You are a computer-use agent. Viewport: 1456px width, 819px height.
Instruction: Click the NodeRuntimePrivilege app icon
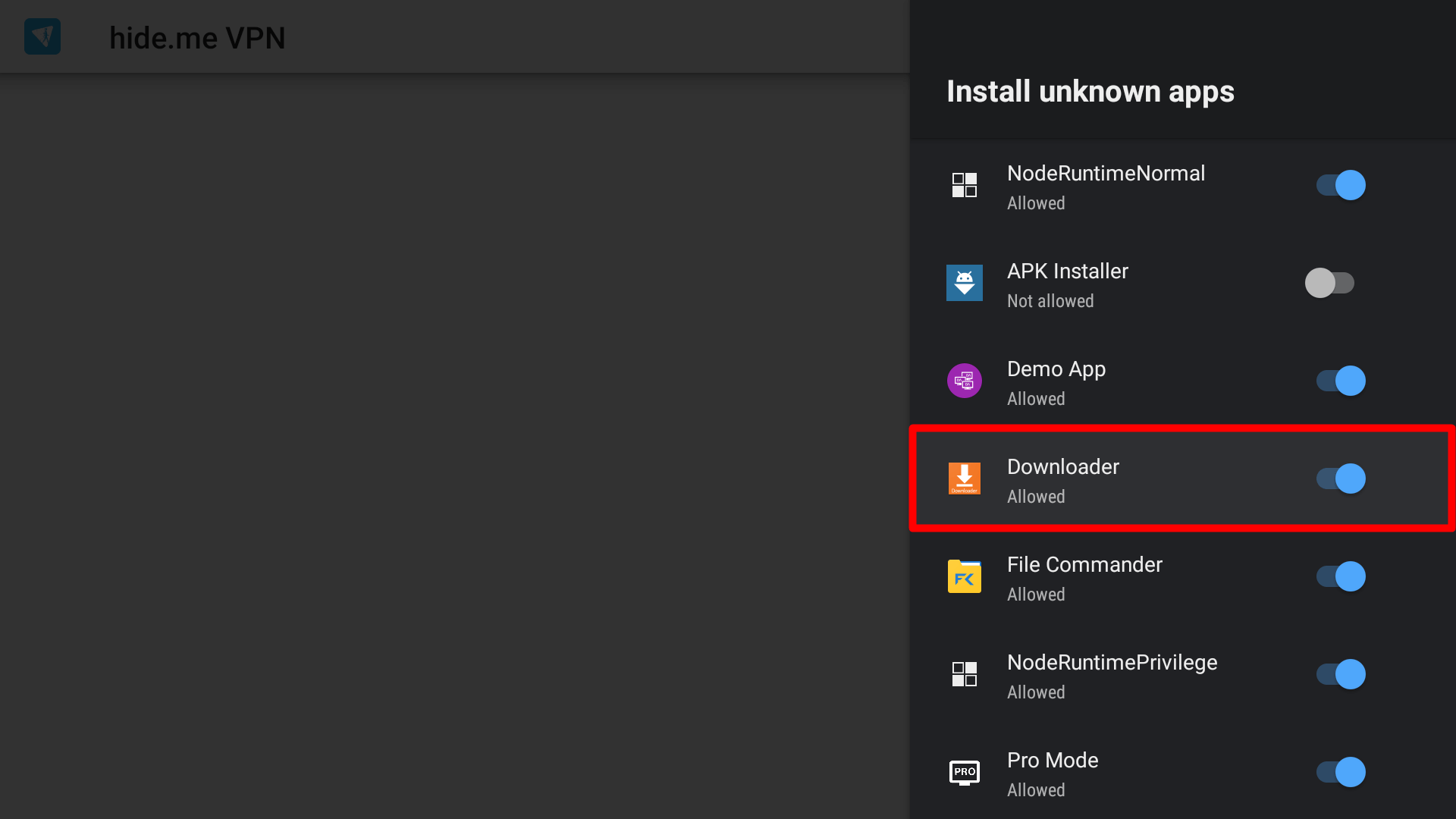coord(964,674)
